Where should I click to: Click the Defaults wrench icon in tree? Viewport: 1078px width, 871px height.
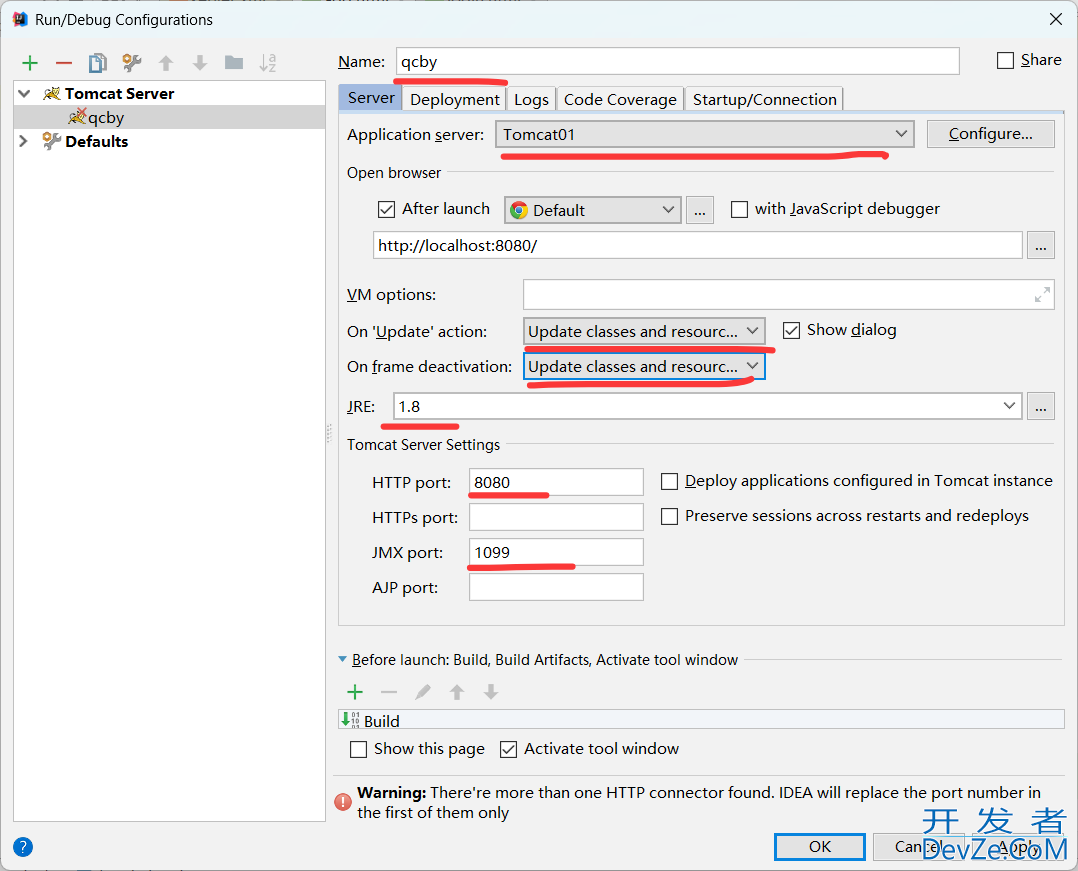[x=52, y=141]
